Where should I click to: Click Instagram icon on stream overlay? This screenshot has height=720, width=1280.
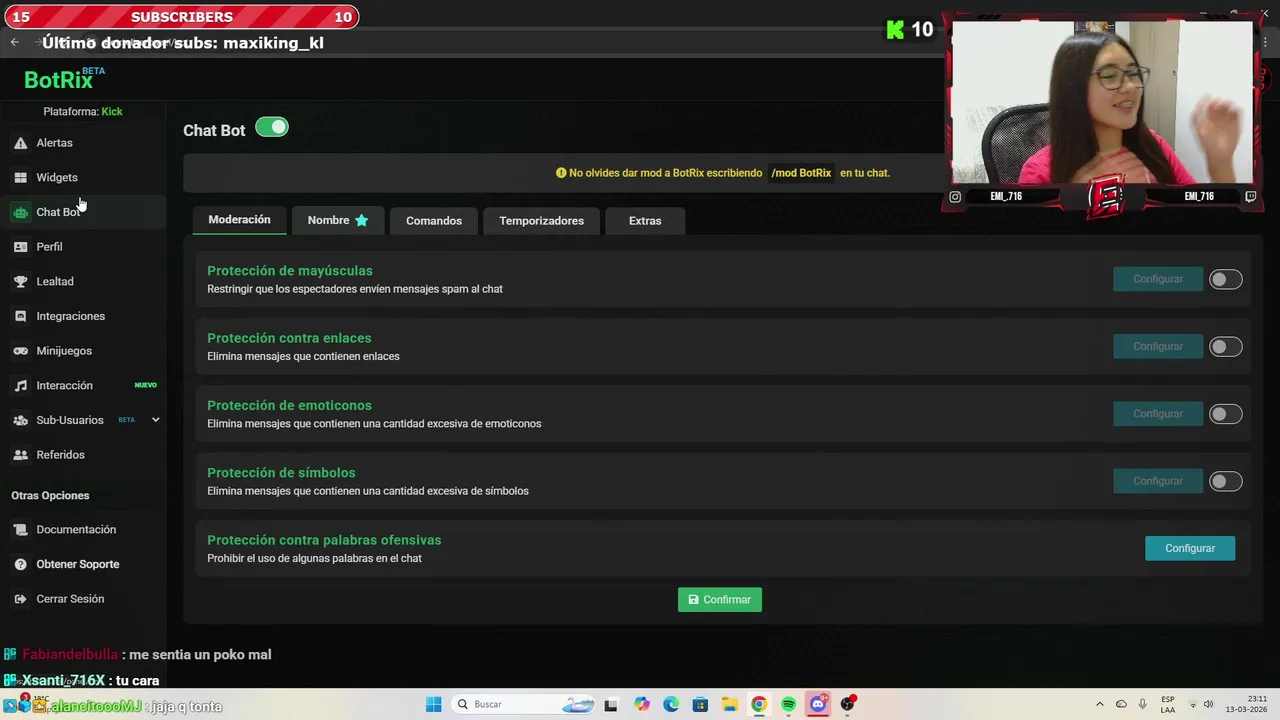coord(955,197)
